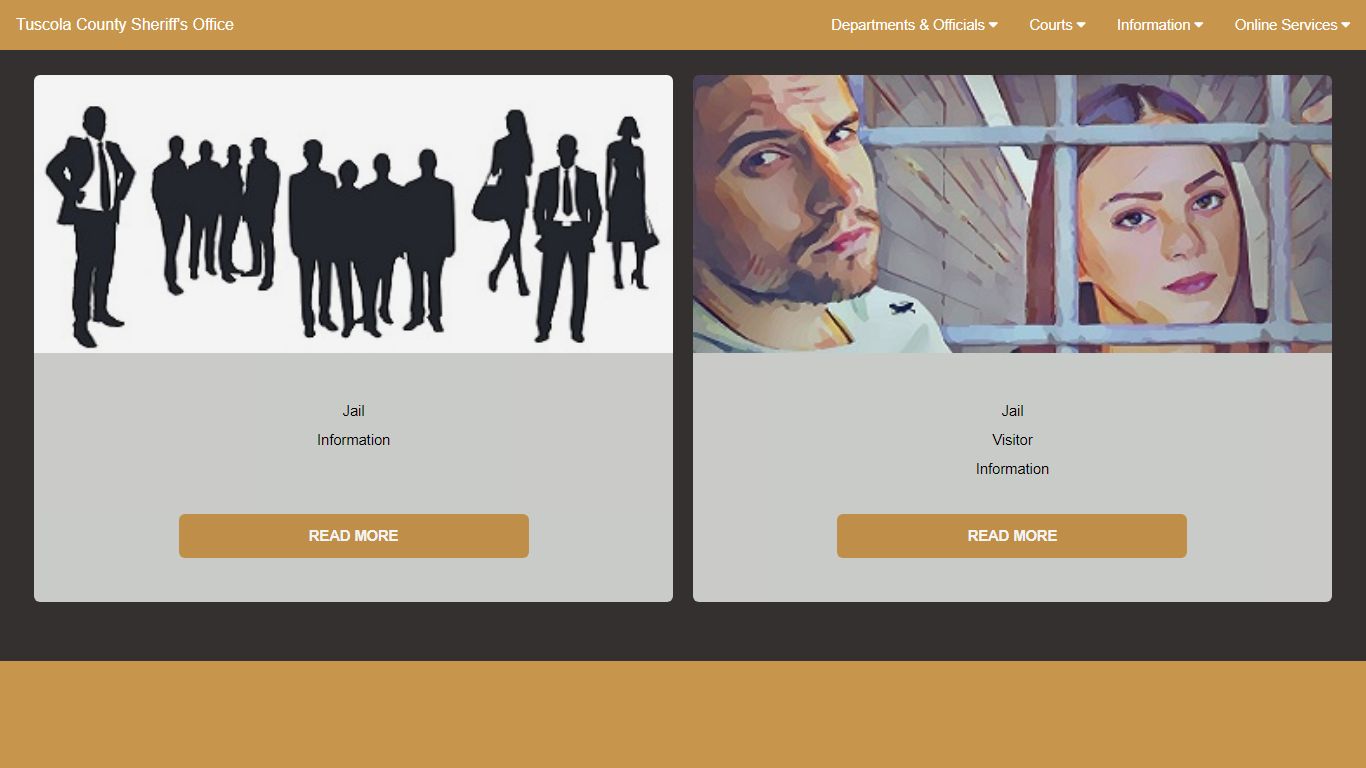Click the caret arrow next to Online Services
Image resolution: width=1366 pixels, height=768 pixels.
(x=1345, y=25)
